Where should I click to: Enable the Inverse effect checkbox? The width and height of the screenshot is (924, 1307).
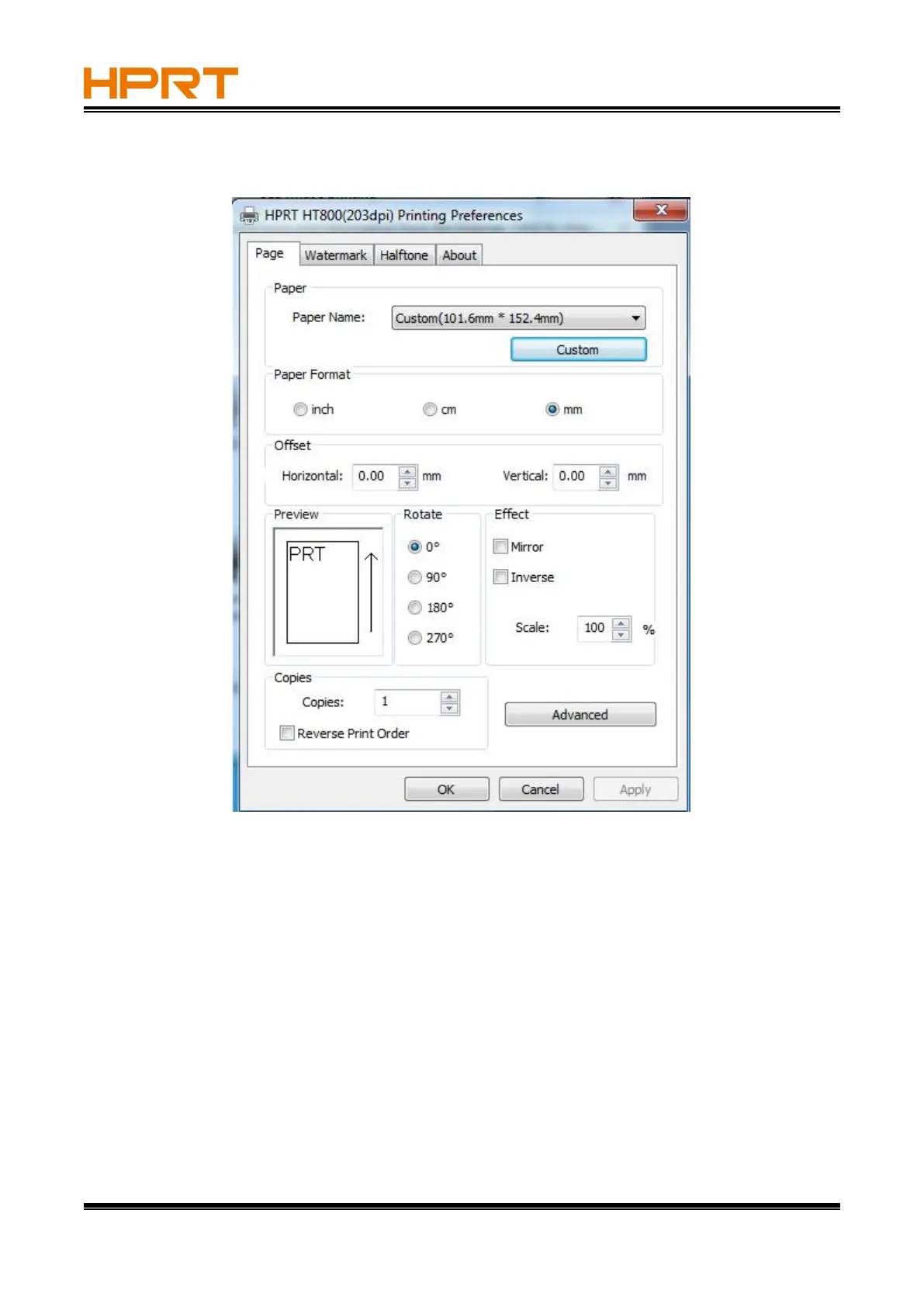point(501,577)
